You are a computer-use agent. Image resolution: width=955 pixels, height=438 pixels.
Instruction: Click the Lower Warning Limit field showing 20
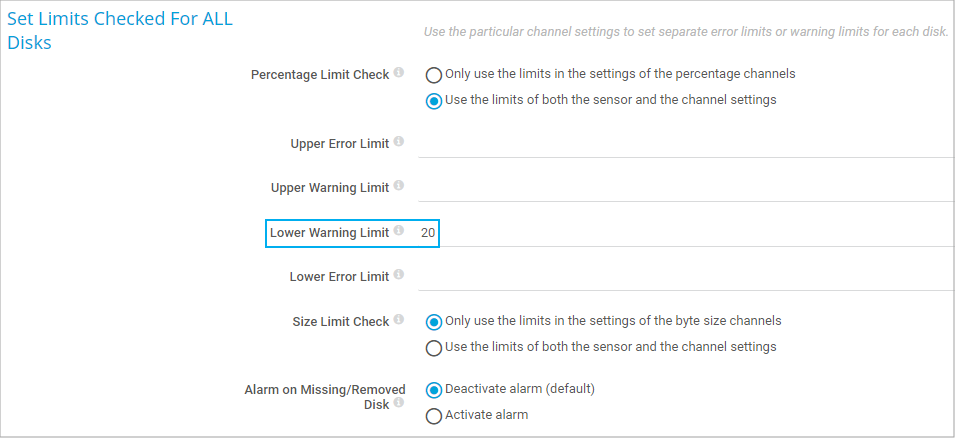[x=428, y=232]
